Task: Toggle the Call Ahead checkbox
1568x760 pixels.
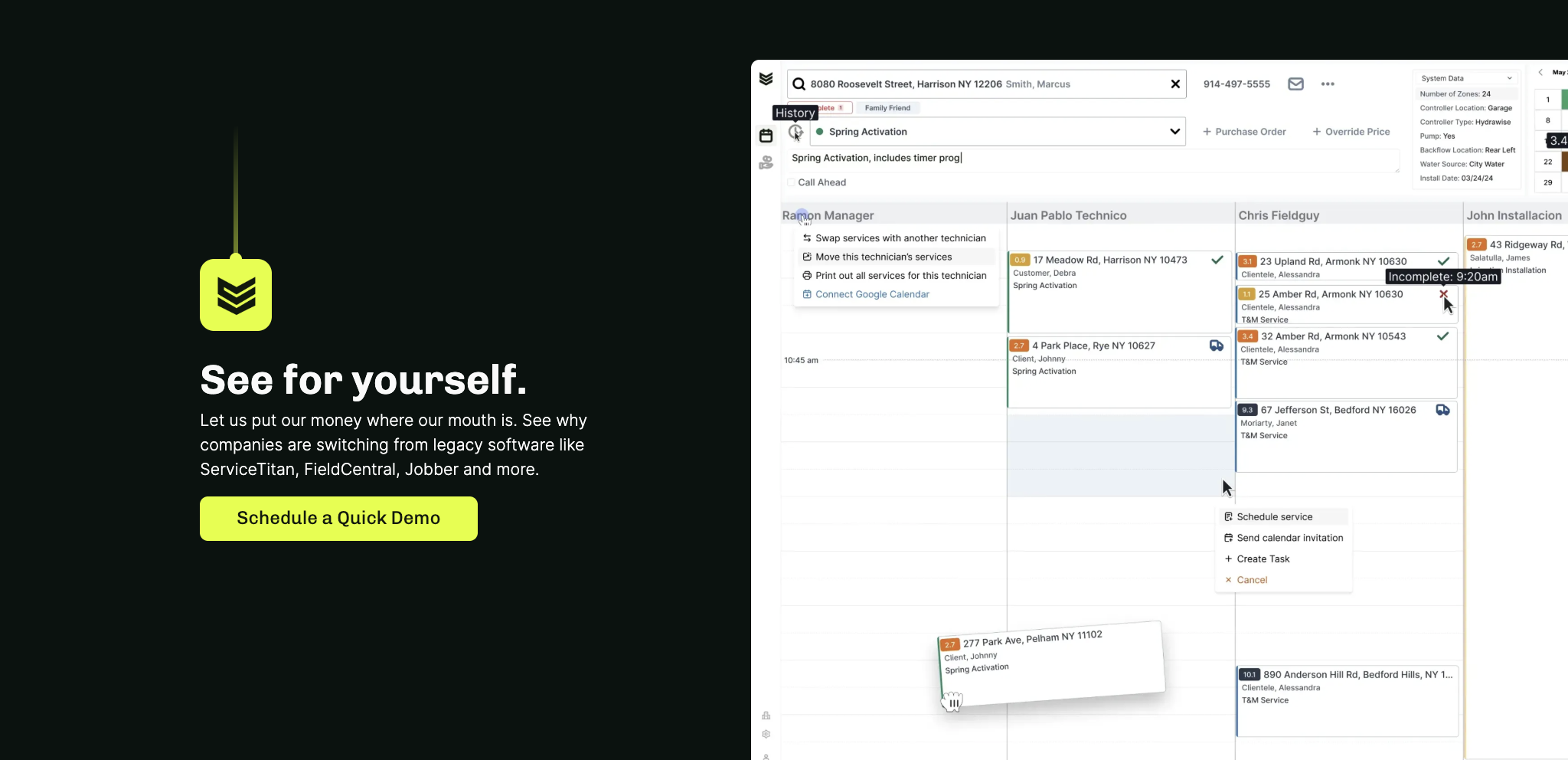Action: [792, 182]
